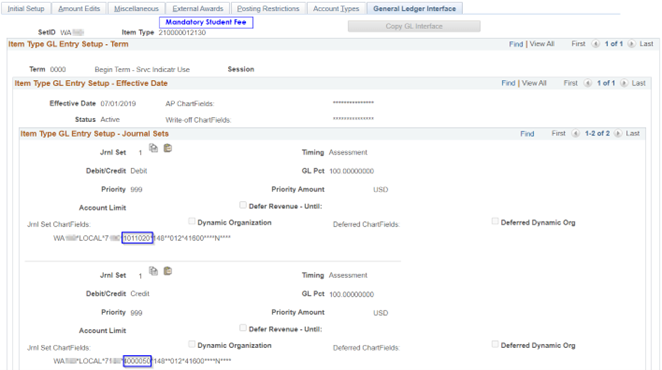Open the Account Types tab

tap(336, 8)
